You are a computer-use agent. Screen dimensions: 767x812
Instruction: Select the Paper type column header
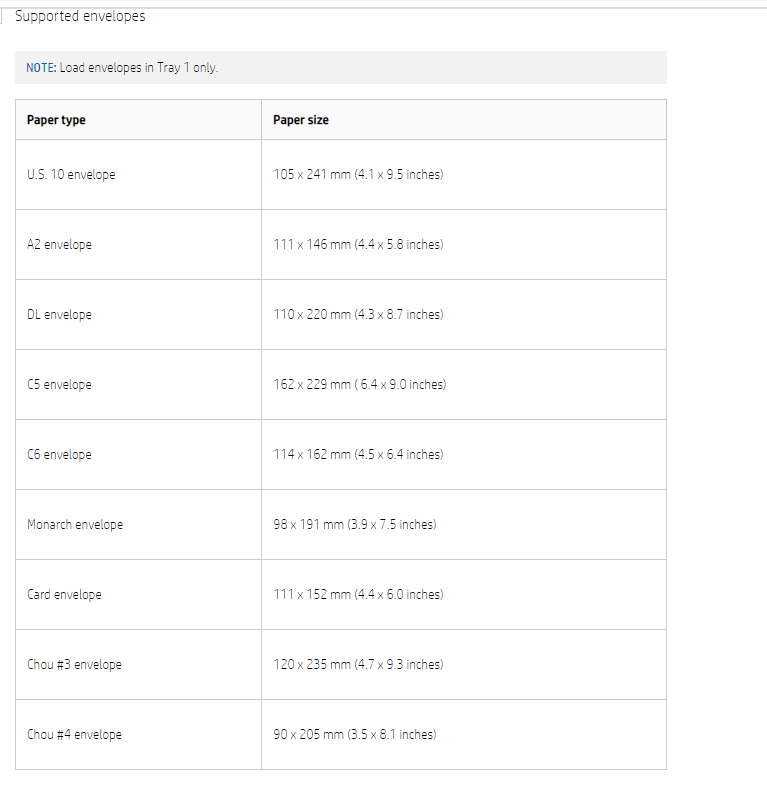56,120
